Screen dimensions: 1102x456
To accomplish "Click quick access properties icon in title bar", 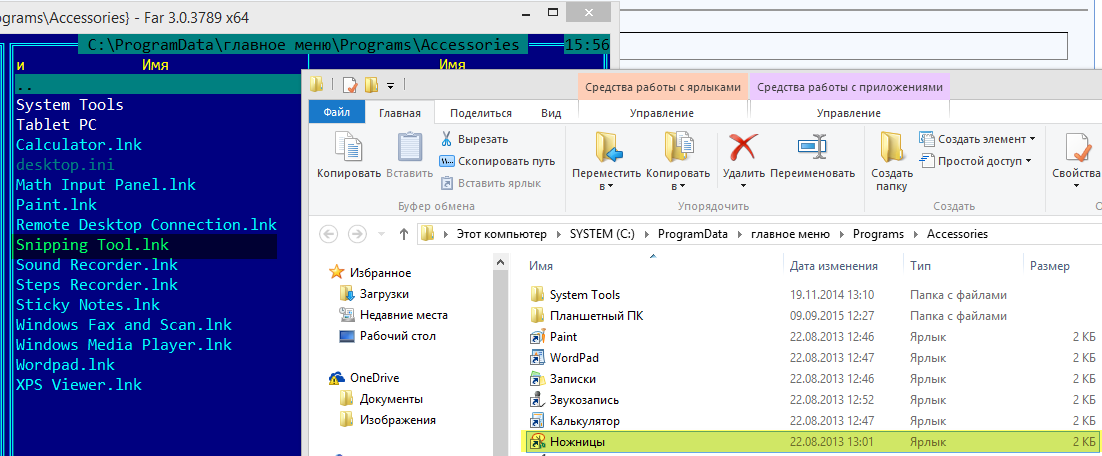I will 351,86.
